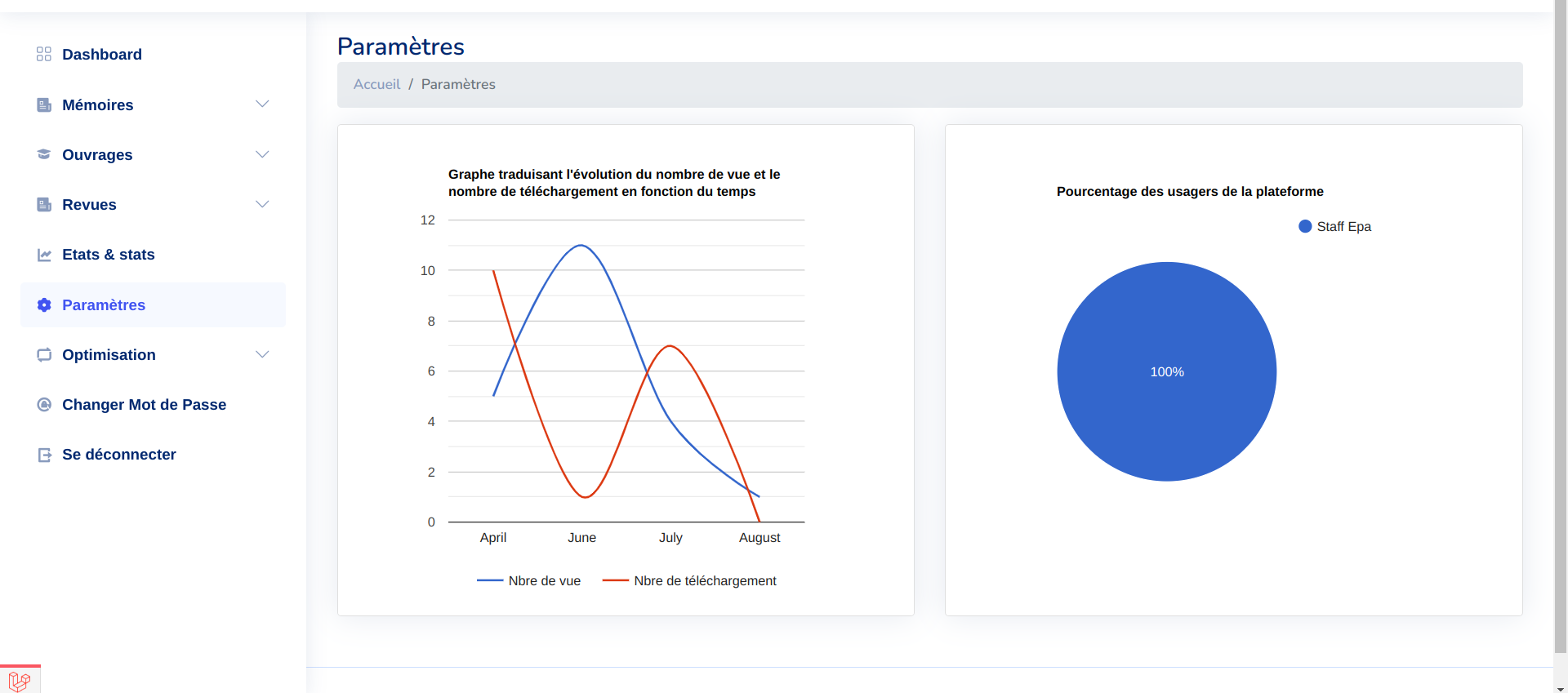Click the Paramètres page heading
This screenshot has height=693, width=1568.
pos(400,47)
